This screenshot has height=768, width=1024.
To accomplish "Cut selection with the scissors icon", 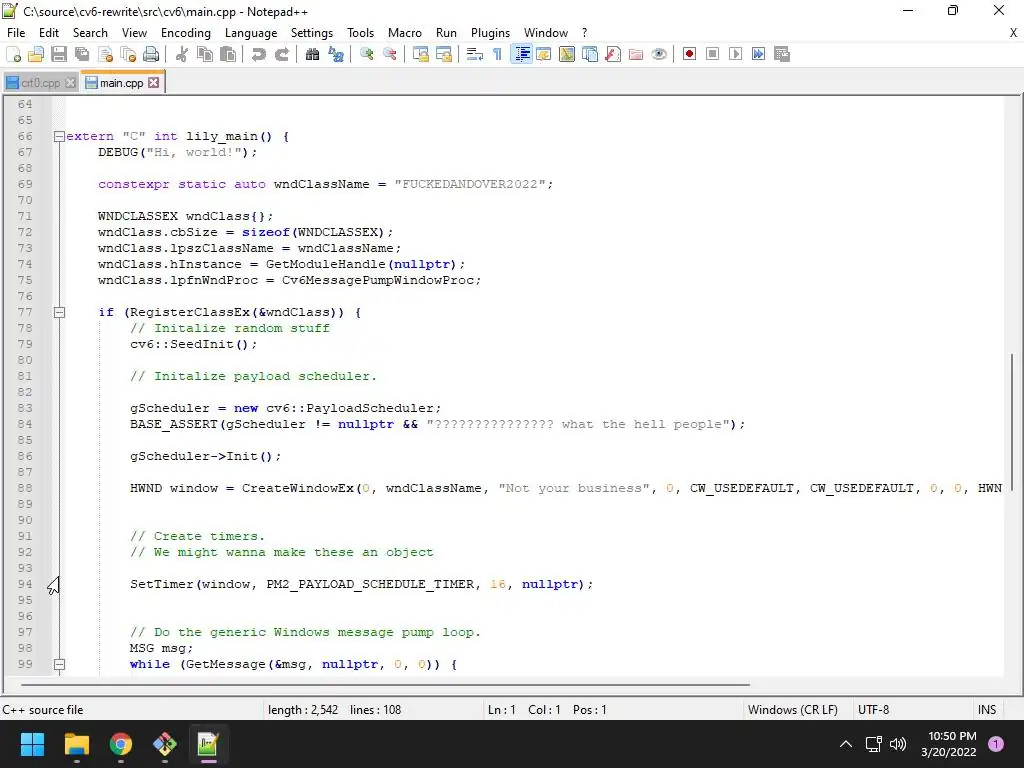I will tap(182, 54).
